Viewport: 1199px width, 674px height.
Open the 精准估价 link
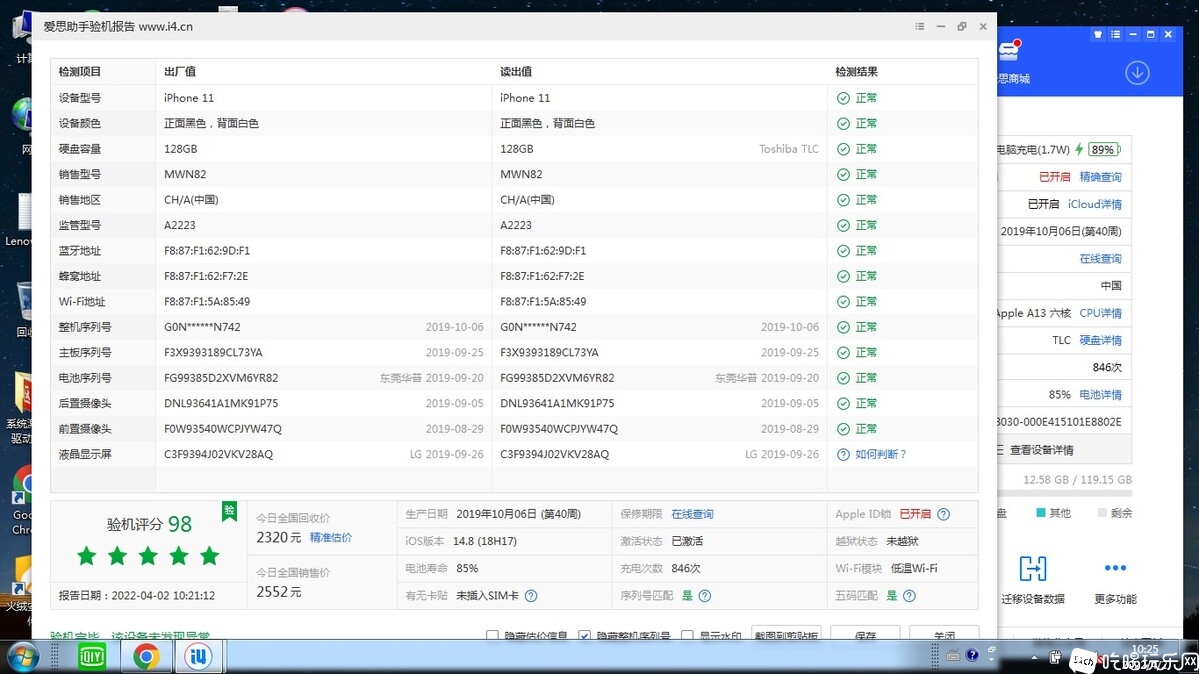[x=330, y=538]
